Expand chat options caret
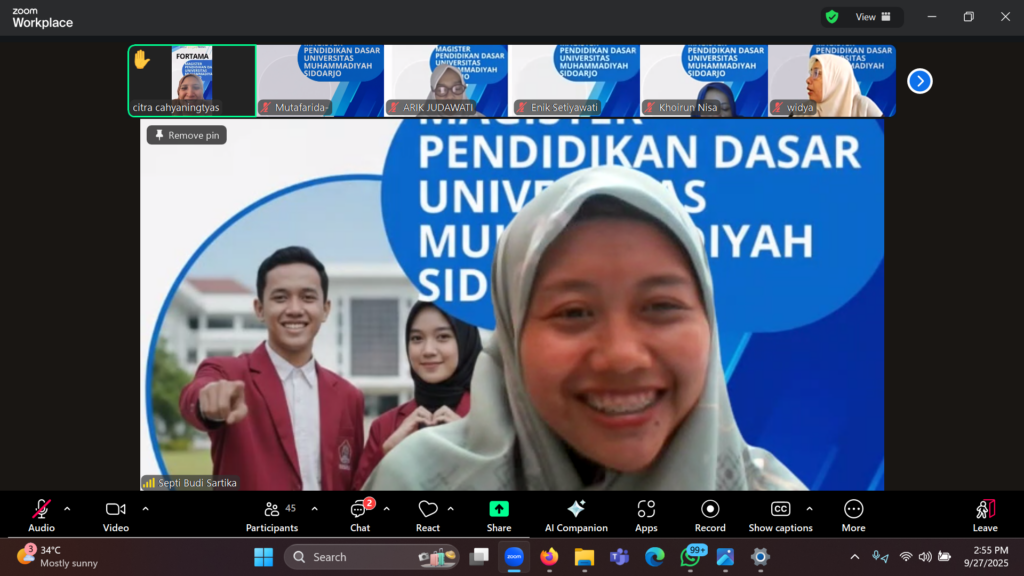Image resolution: width=1024 pixels, height=576 pixels. (x=387, y=509)
